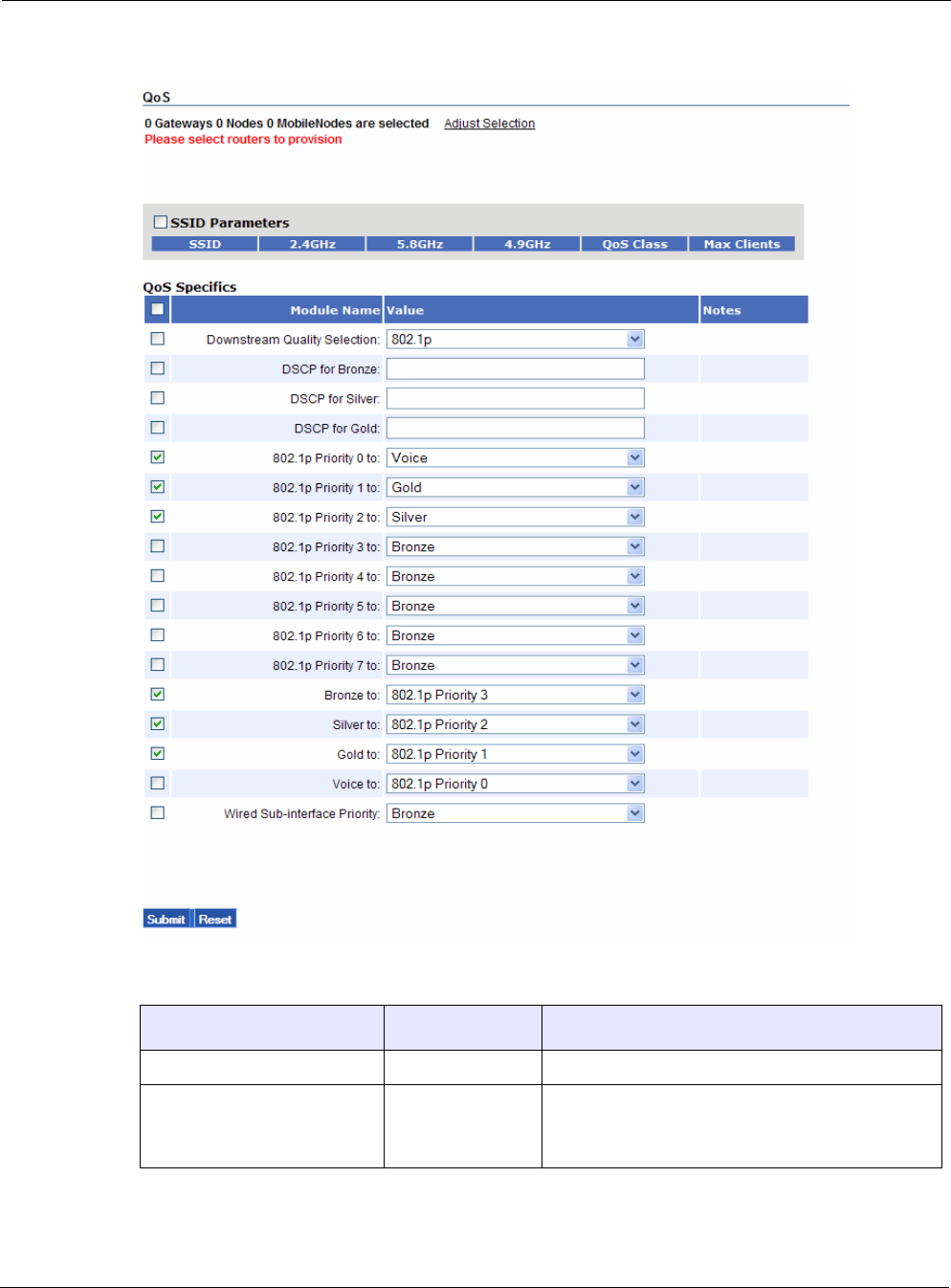
Task: Click the 2.4GHz column header
Action: click(313, 244)
